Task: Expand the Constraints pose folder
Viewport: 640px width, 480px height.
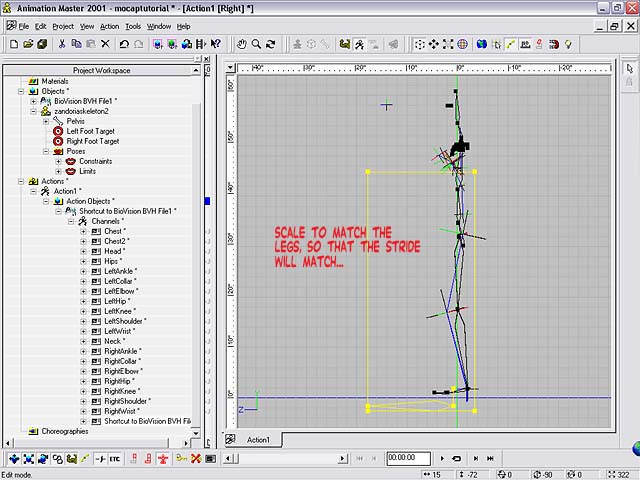Action: tap(58, 161)
